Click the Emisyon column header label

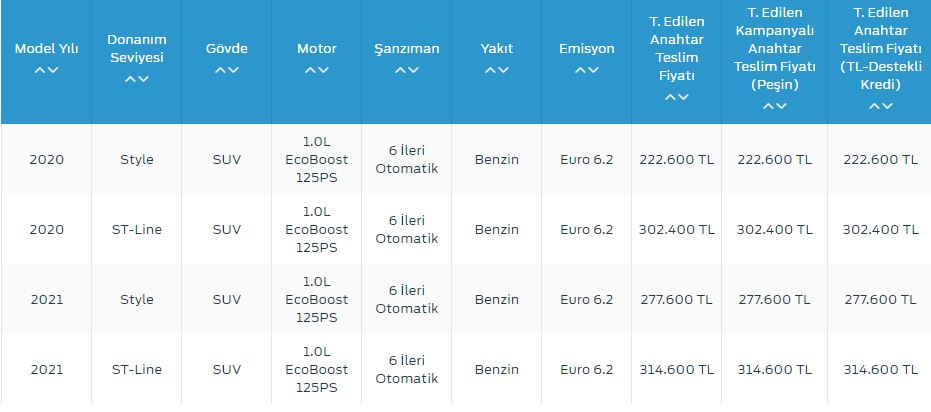point(586,48)
